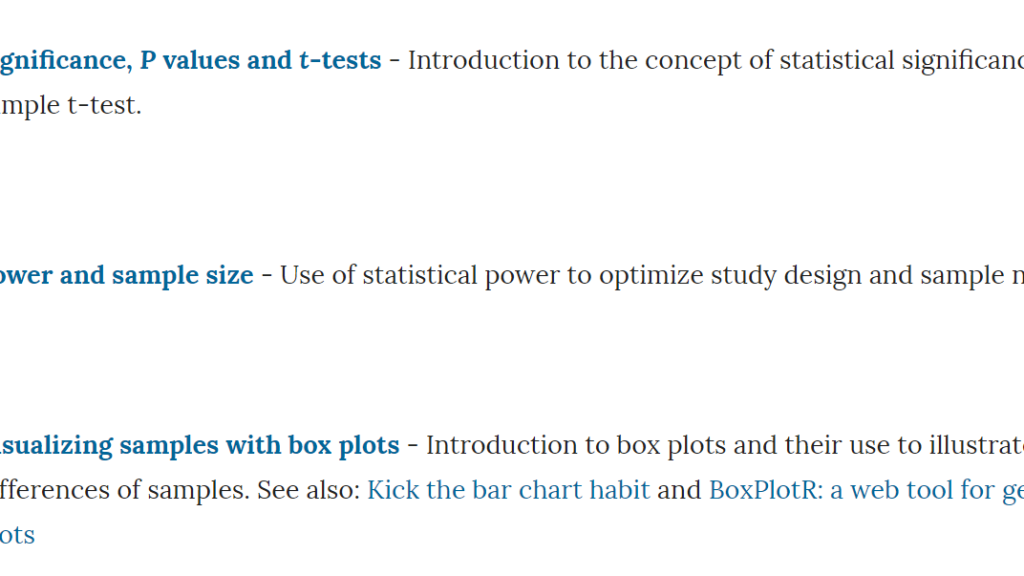Open the 'BoxPlotR: a web tool' link
This screenshot has height=576, width=1024.
click(867, 490)
